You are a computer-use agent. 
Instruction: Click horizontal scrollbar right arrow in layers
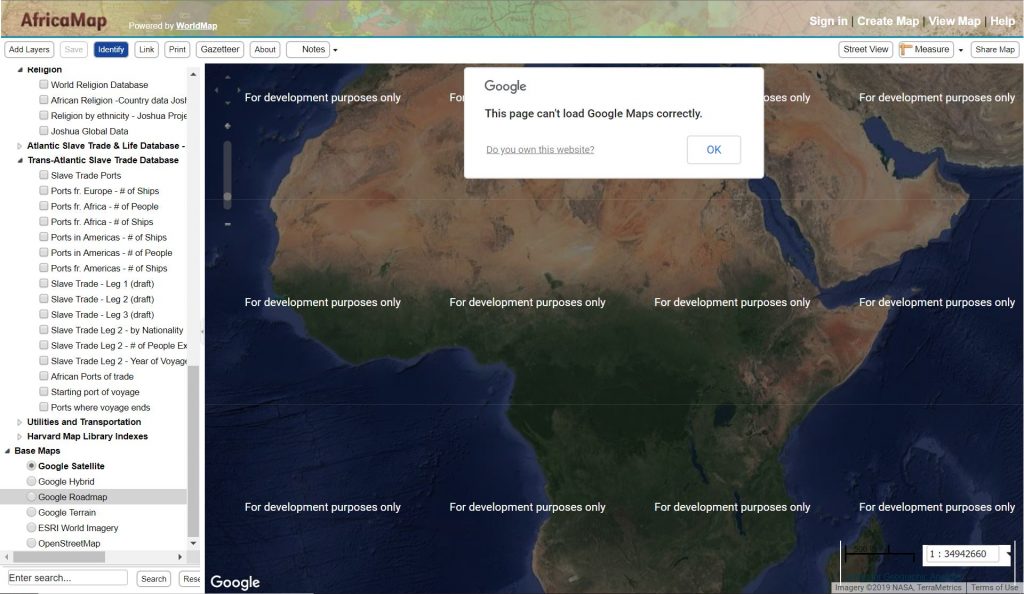click(x=180, y=557)
